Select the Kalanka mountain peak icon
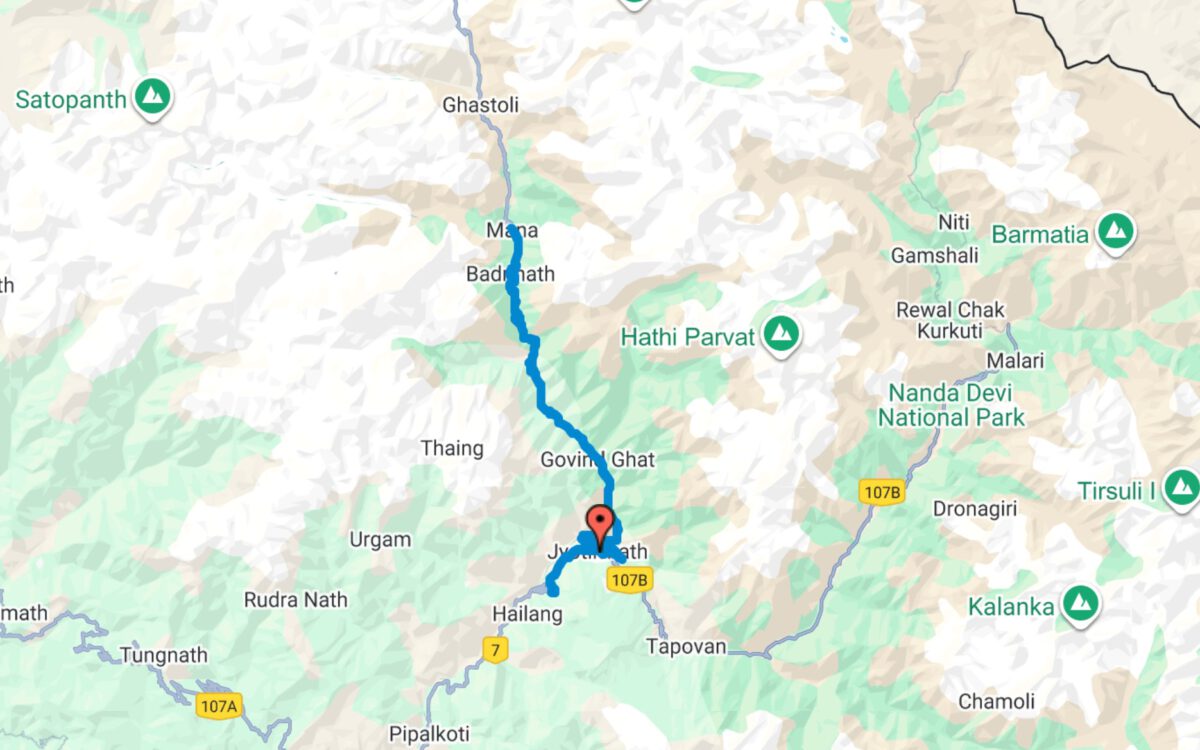This screenshot has height=750, width=1200. click(x=1080, y=606)
